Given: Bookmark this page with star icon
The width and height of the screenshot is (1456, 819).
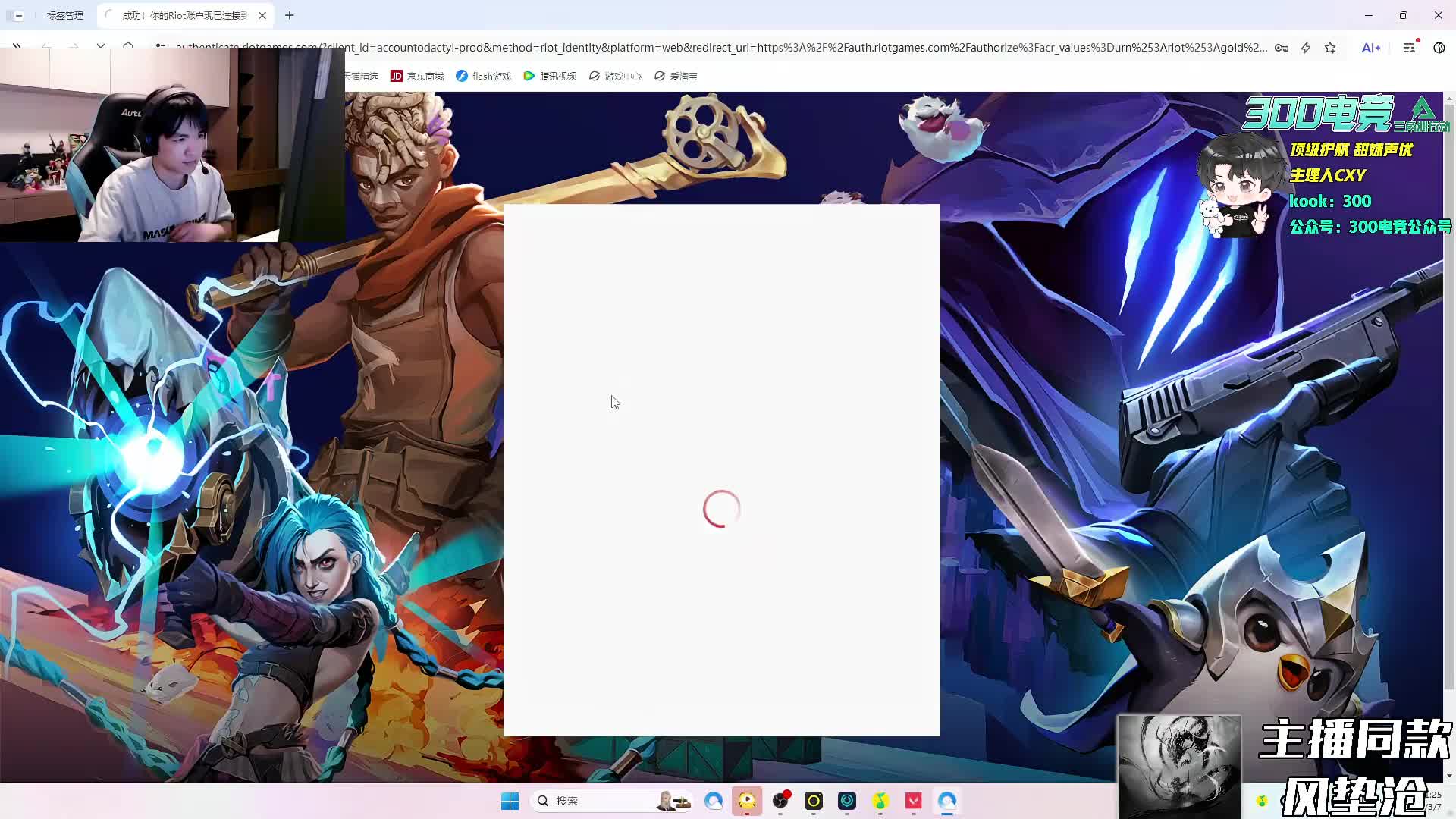Looking at the screenshot, I should tap(1330, 48).
